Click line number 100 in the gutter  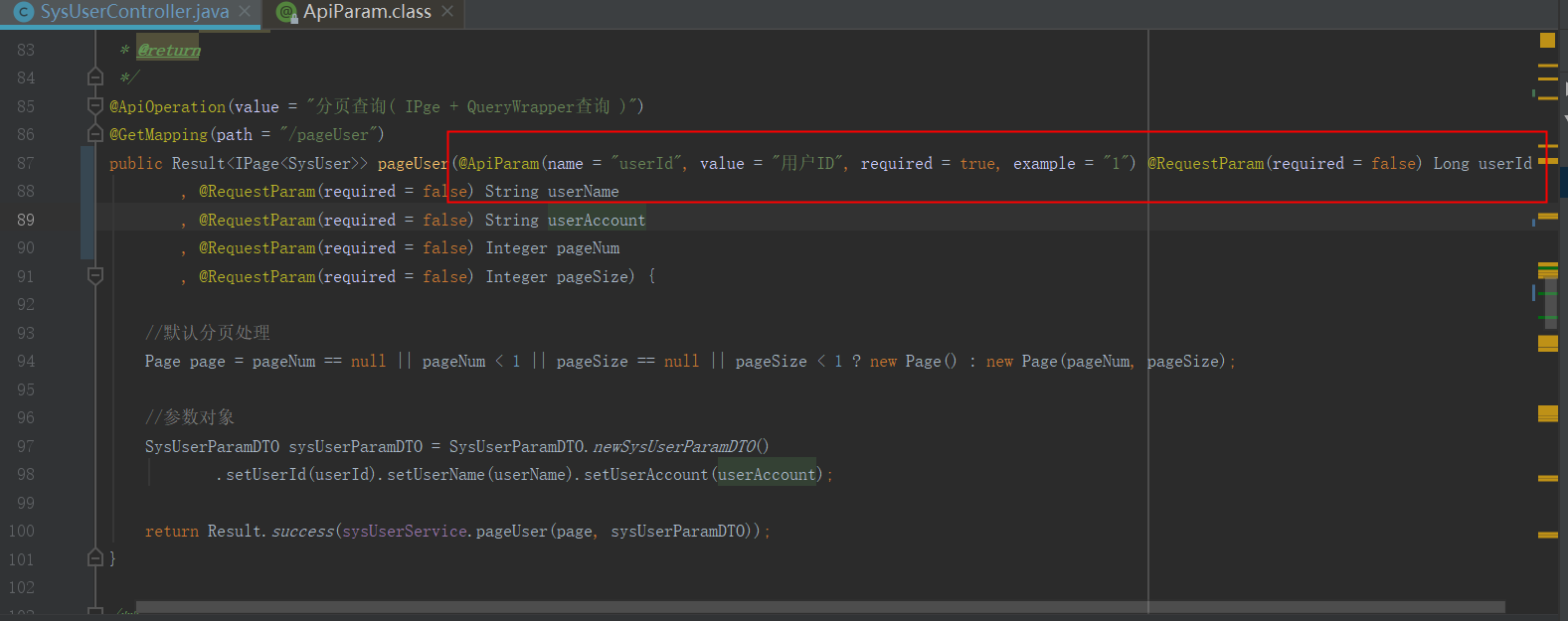[x=22, y=531]
